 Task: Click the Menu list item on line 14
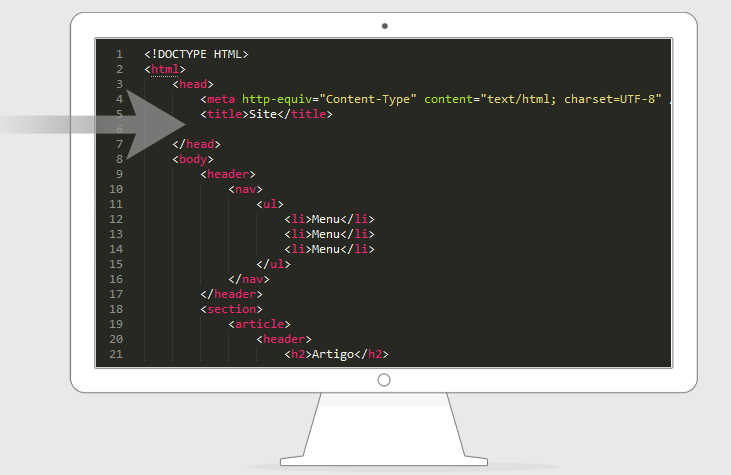tap(329, 249)
